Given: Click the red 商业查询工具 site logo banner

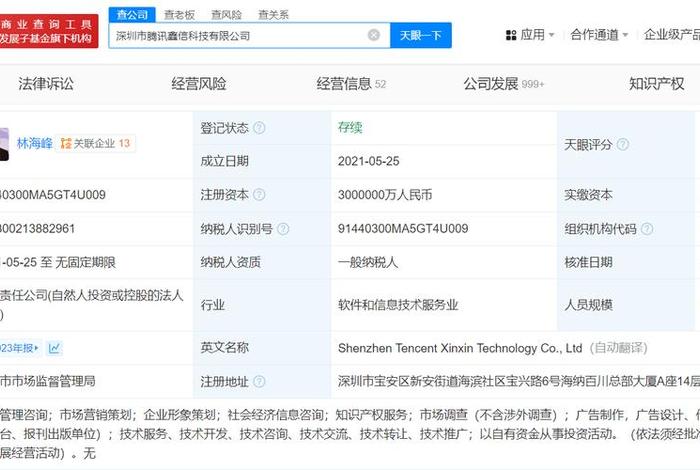Looking at the screenshot, I should point(49,31).
